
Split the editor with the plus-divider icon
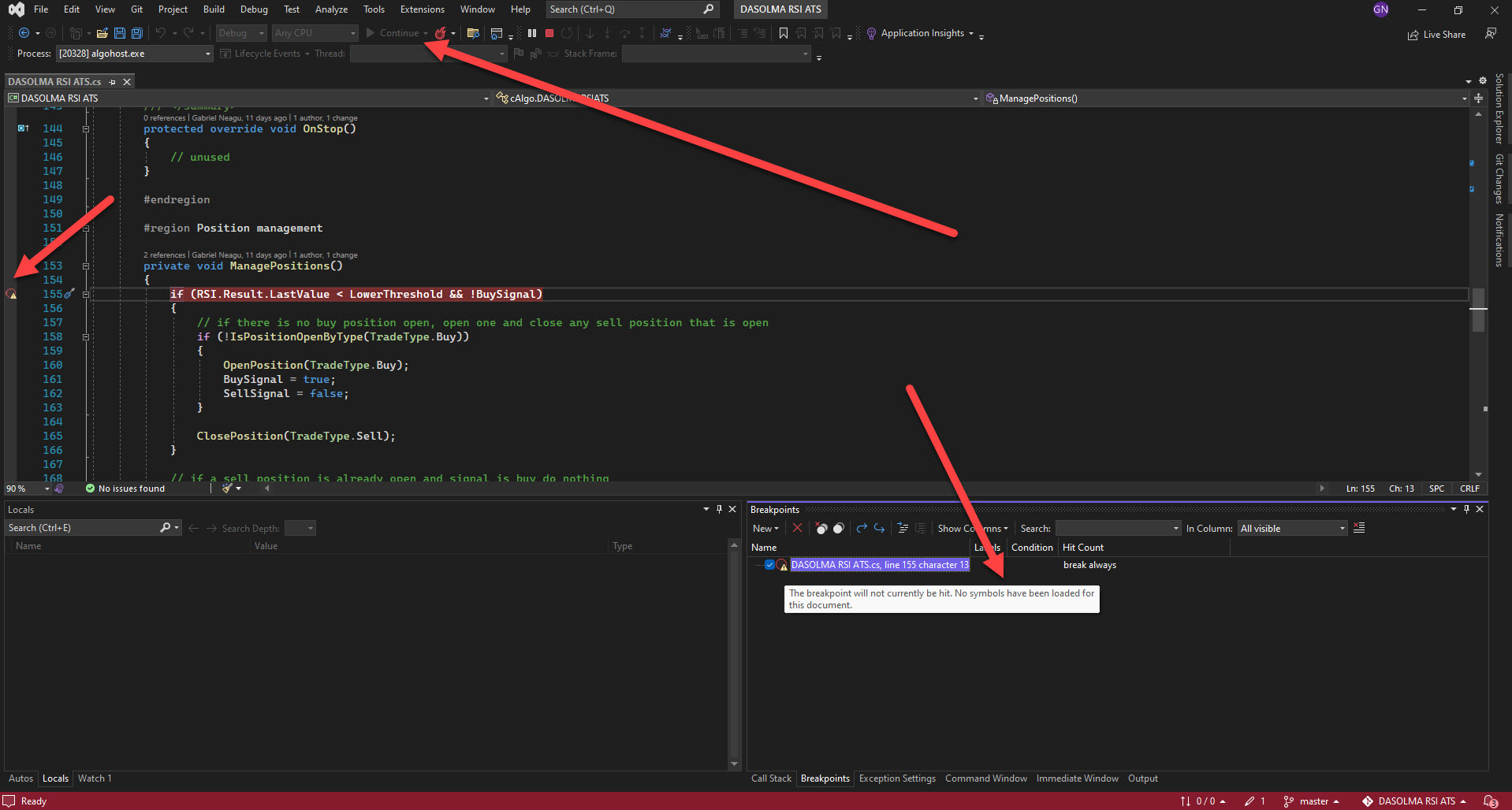(1478, 98)
